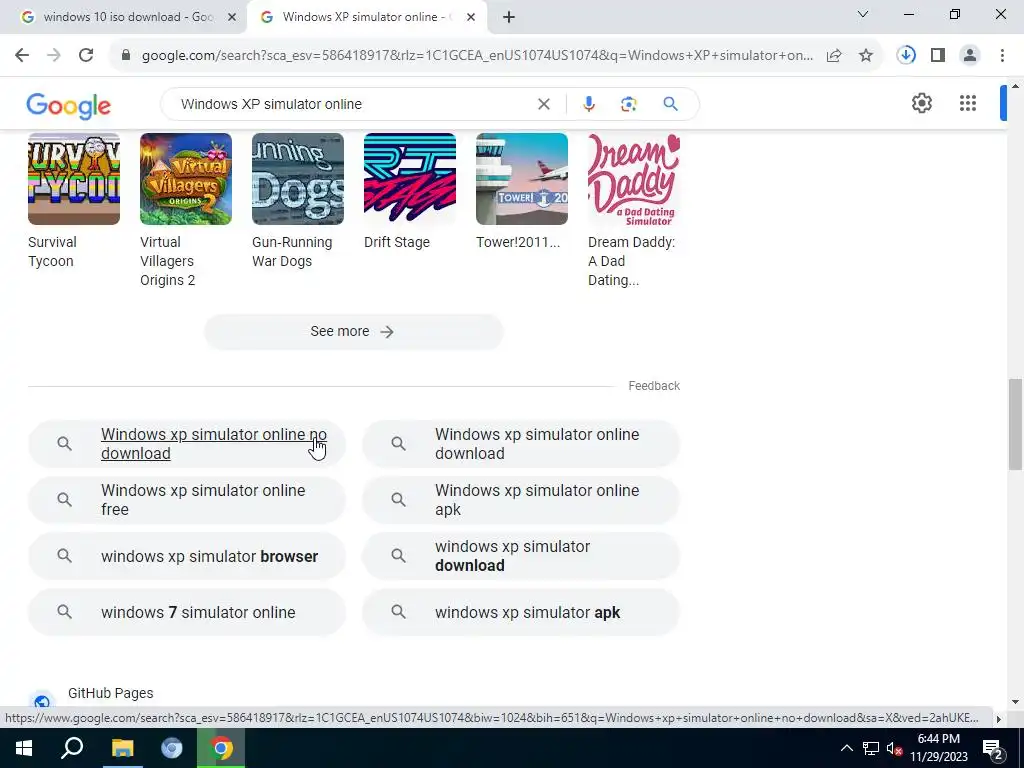The width and height of the screenshot is (1024, 768).
Task: Choose Windows xp simulator online apk suggestion
Action: coord(520,500)
